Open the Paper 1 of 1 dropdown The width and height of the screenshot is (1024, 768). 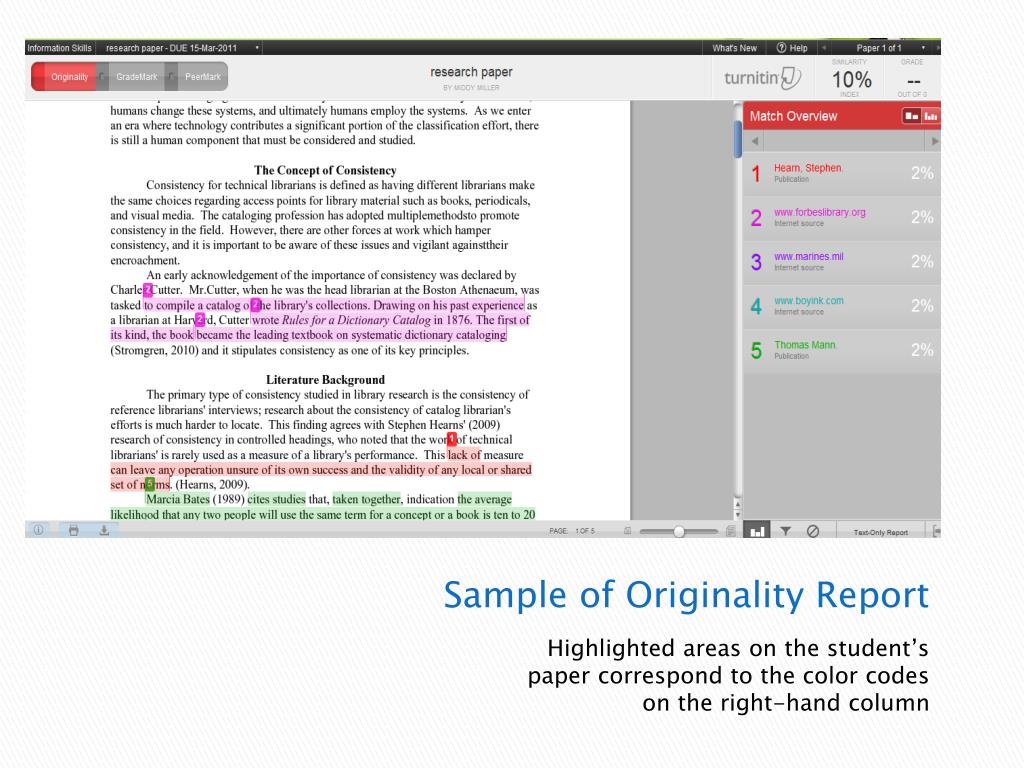[x=923, y=48]
